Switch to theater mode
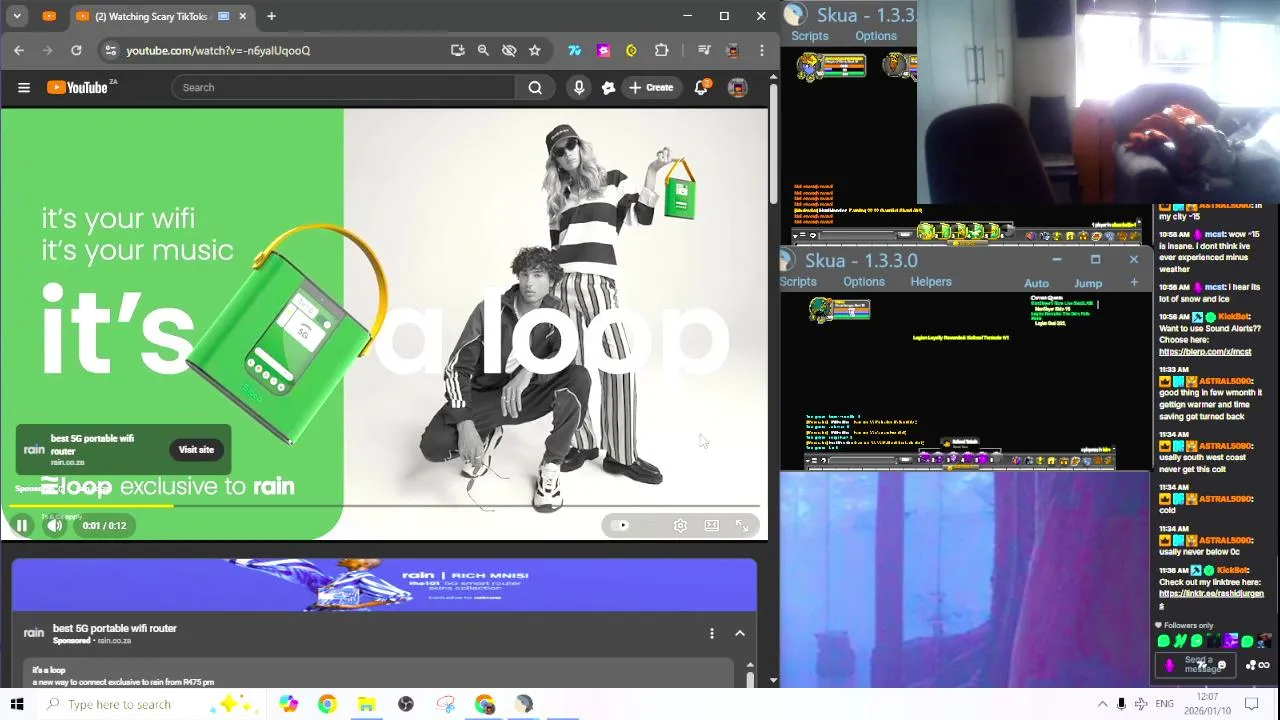 (x=711, y=525)
